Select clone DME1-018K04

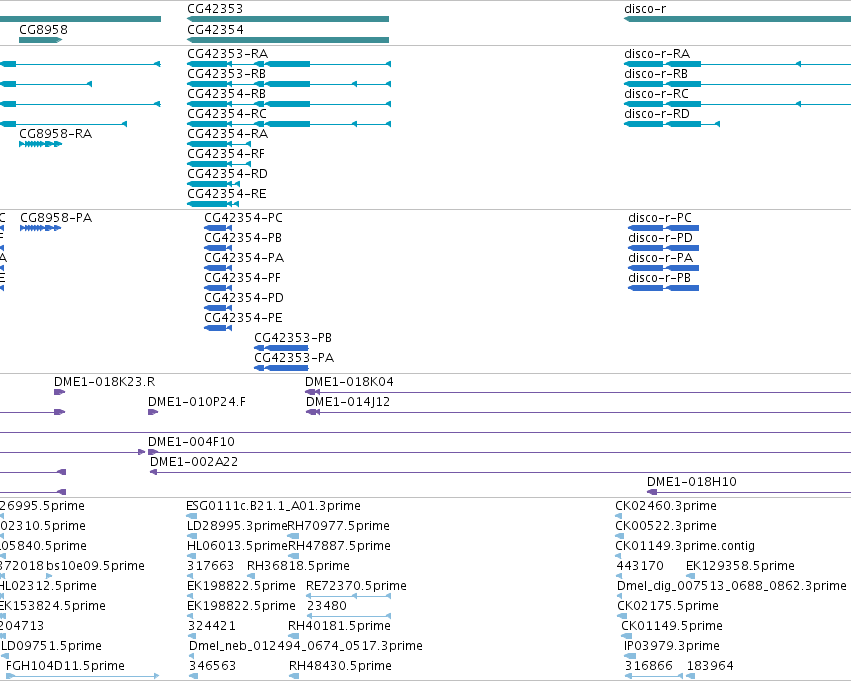[578, 392]
